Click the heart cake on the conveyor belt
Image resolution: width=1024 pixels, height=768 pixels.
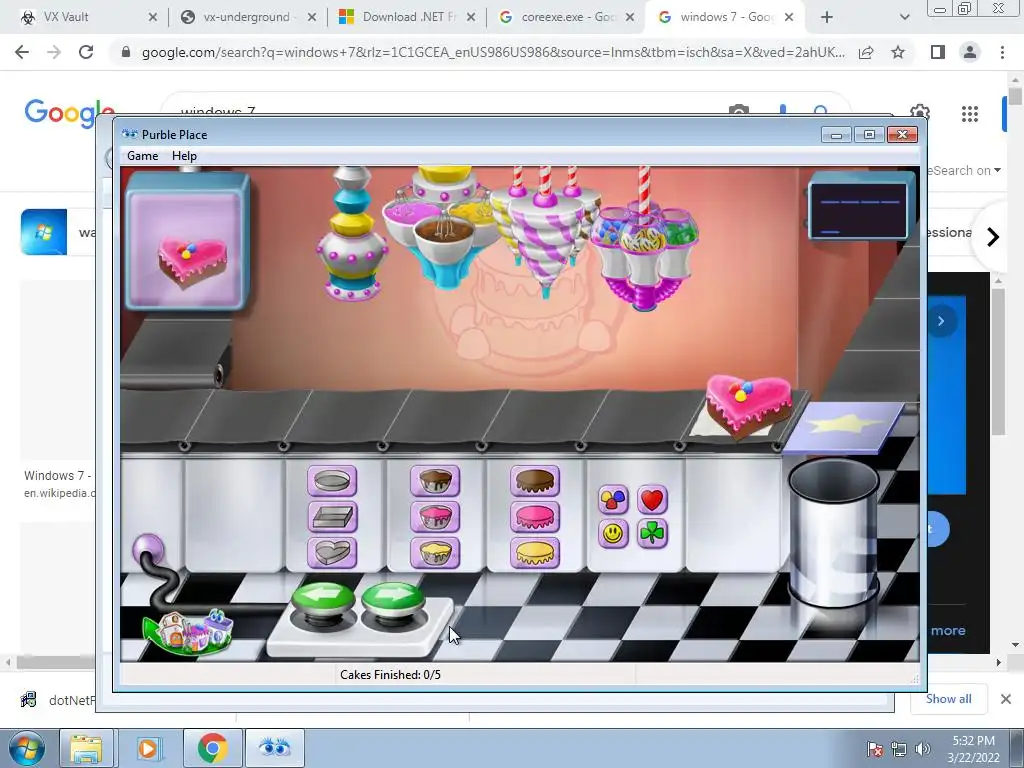[748, 404]
